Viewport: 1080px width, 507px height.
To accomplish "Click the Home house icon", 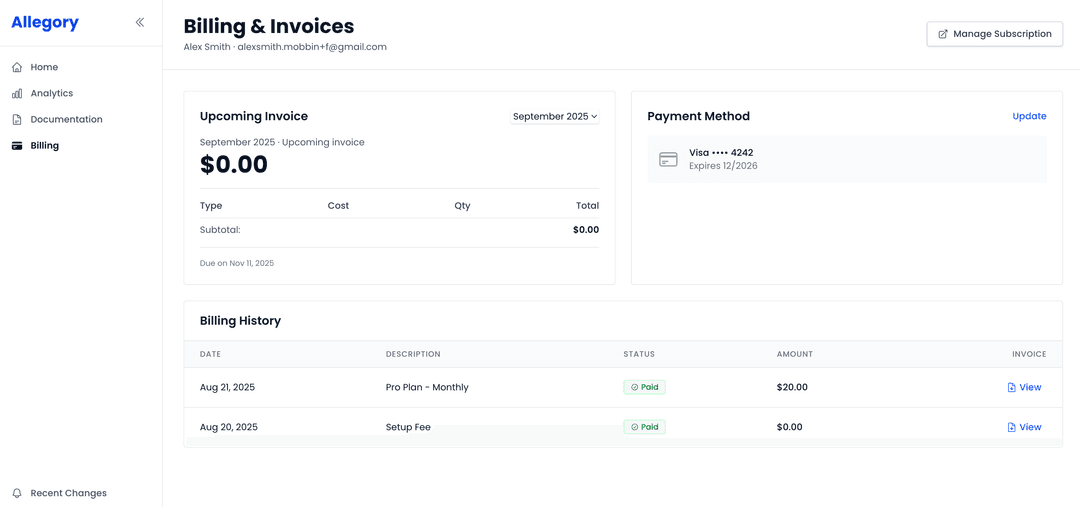I will tap(17, 67).
